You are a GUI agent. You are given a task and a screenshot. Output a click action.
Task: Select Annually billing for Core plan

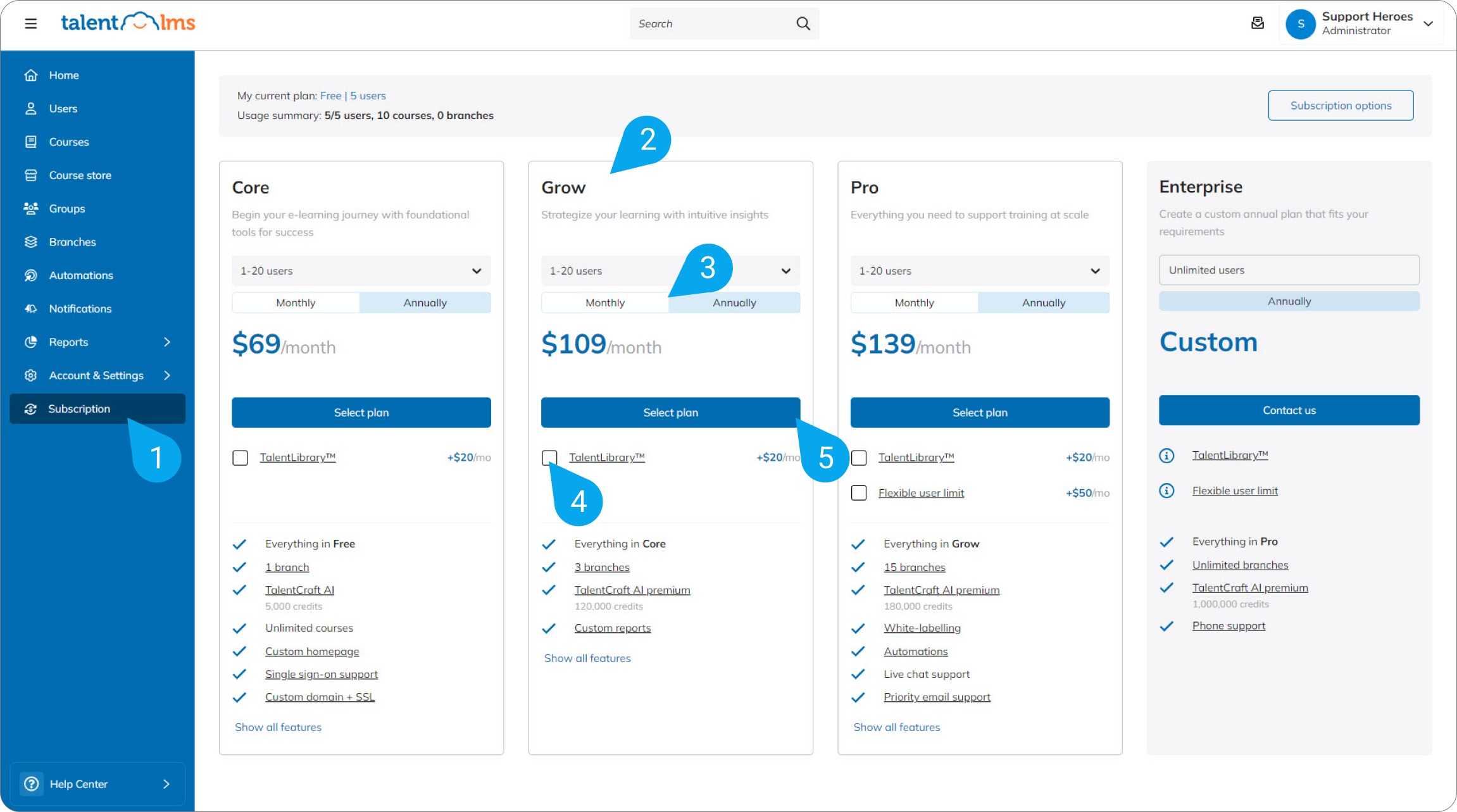425,302
